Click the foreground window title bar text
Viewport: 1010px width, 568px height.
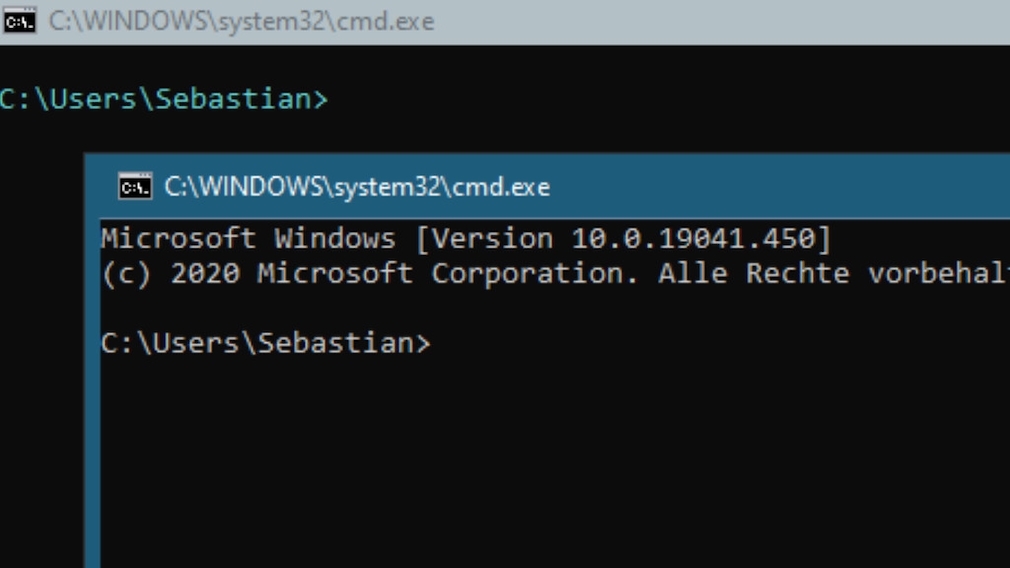pyautogui.click(x=357, y=187)
